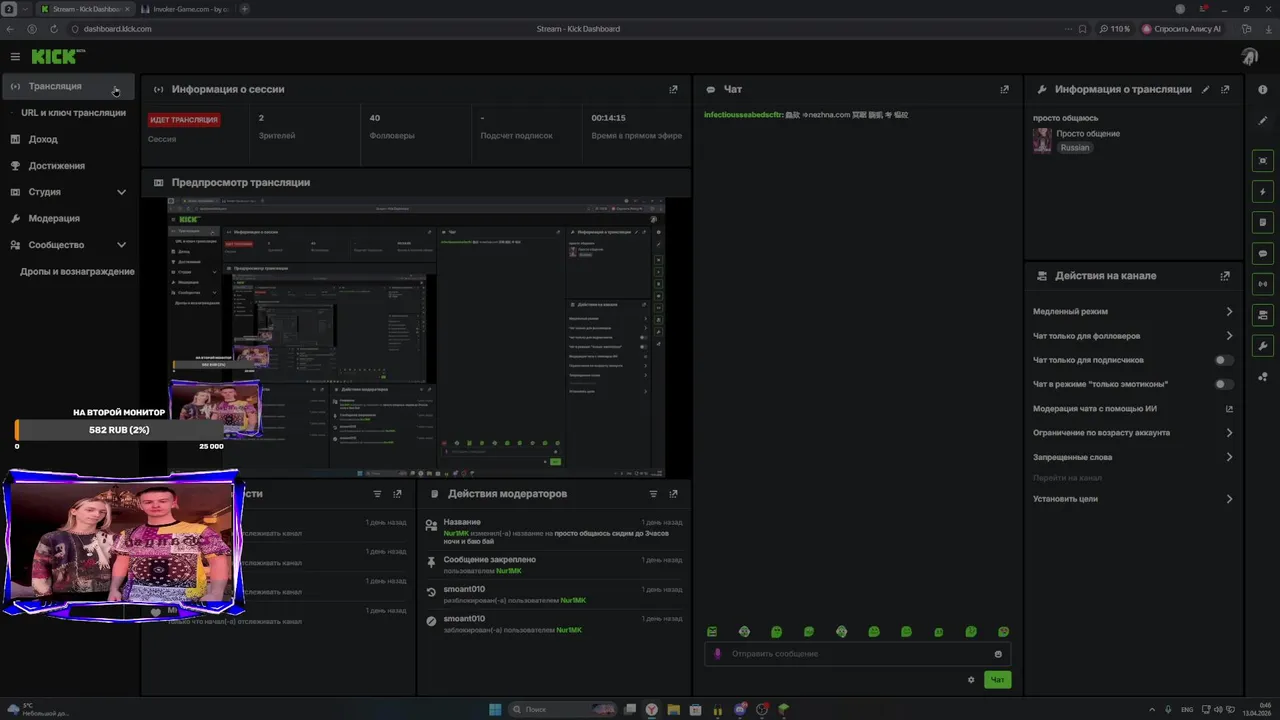Open the profile avatar at top right
Image resolution: width=1280 pixels, height=720 pixels.
coord(1250,57)
